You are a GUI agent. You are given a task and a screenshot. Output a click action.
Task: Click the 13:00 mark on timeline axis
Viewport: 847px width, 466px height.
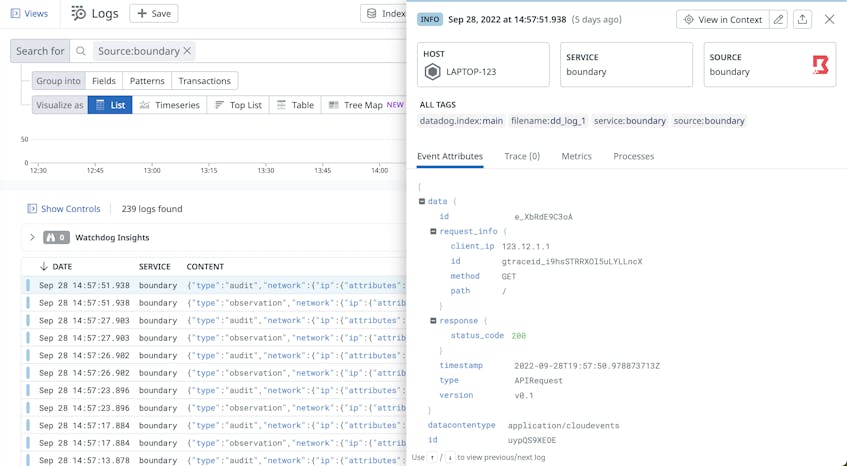pos(152,170)
